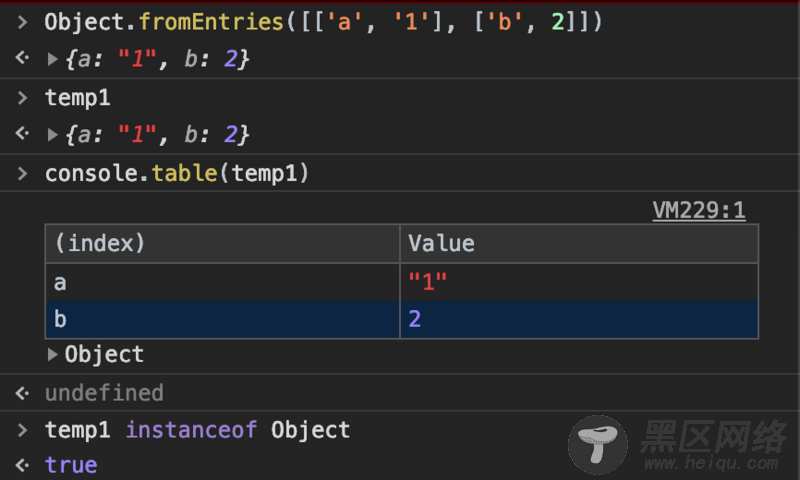Sort table by the Value column header
Screen dimensions: 800x480
(441, 243)
